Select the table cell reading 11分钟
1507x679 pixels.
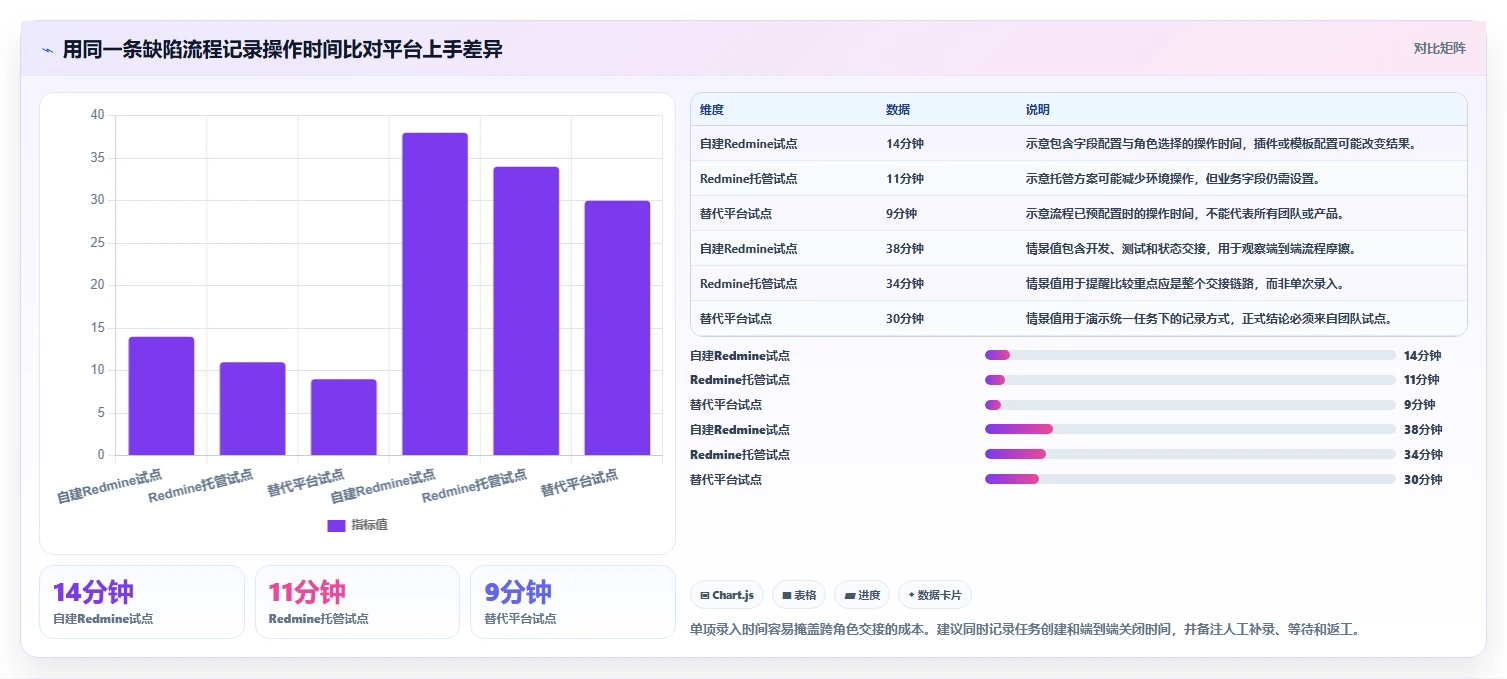coord(905,179)
